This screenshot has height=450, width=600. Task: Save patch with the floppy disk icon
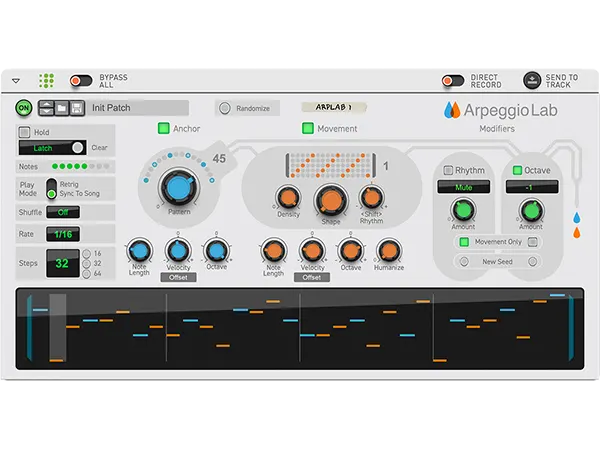click(77, 108)
